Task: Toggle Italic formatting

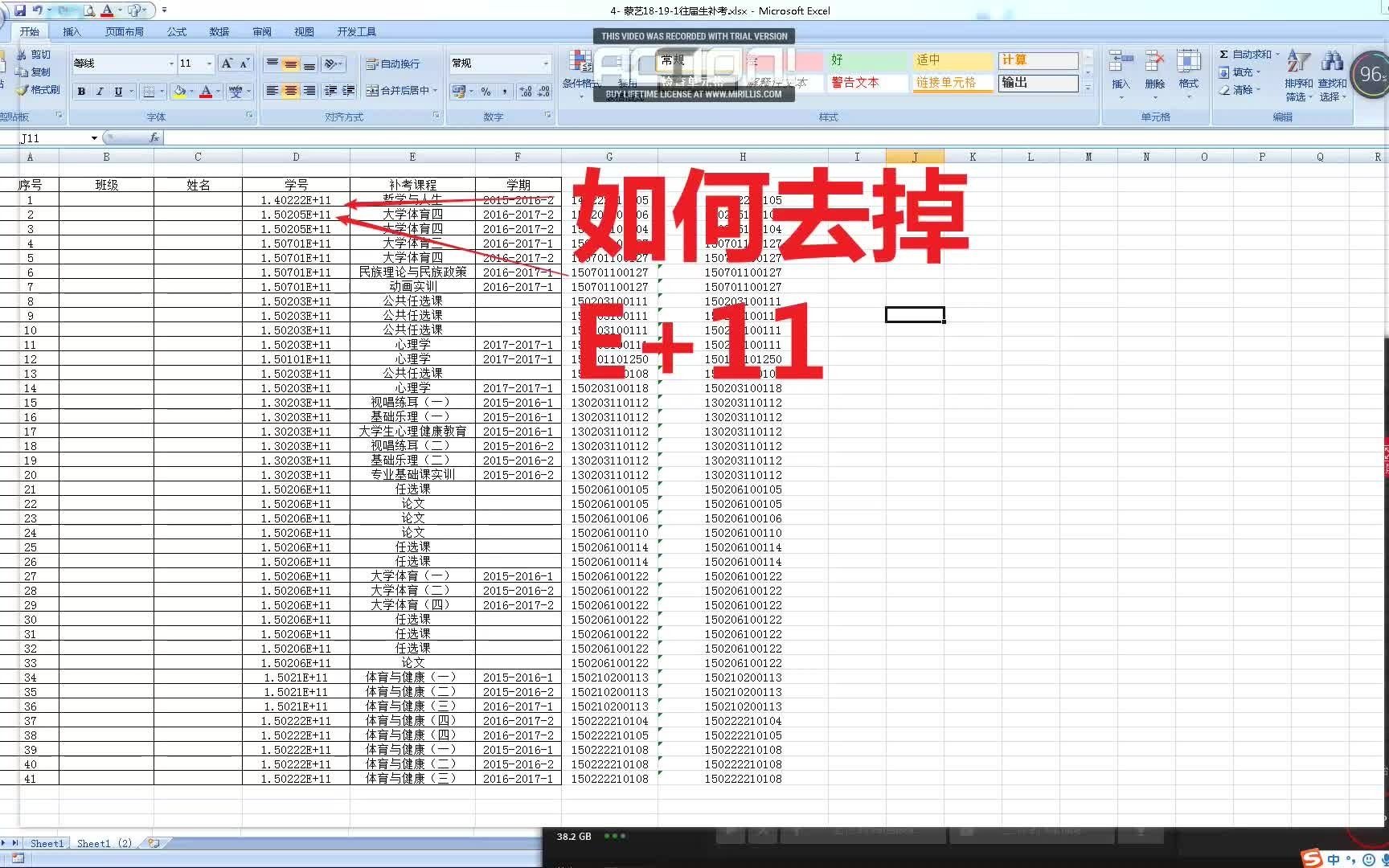Action: (99, 91)
